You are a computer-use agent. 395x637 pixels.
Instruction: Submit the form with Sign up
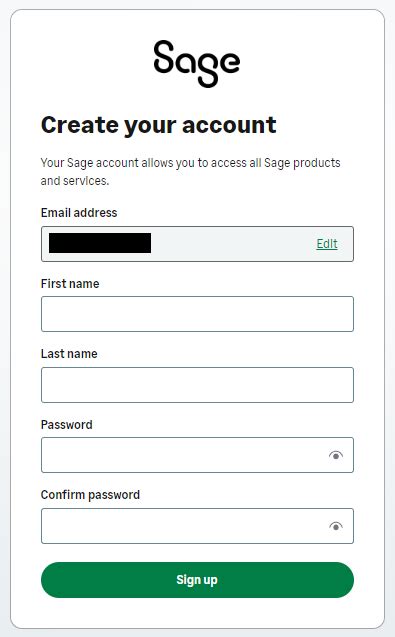(x=197, y=580)
